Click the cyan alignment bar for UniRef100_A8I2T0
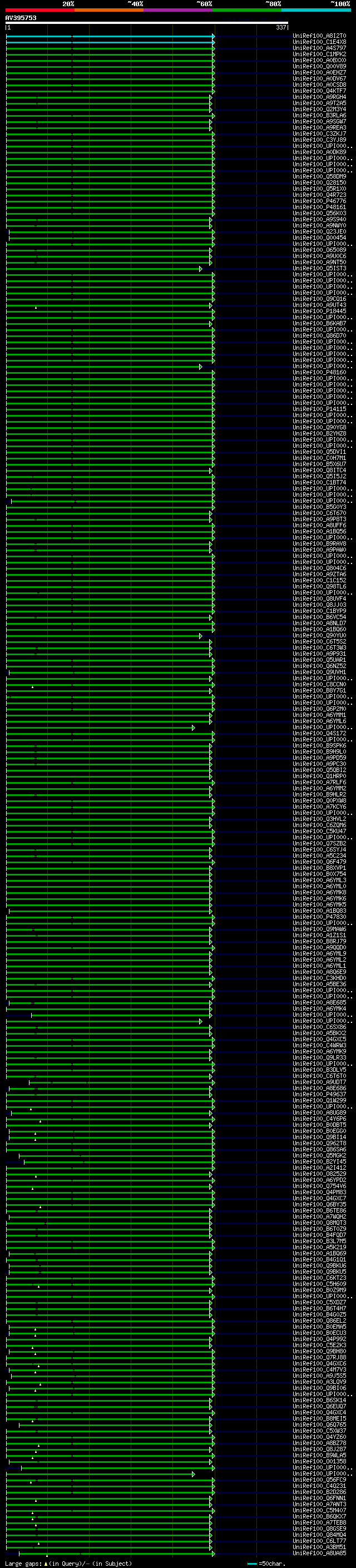 click(110, 37)
